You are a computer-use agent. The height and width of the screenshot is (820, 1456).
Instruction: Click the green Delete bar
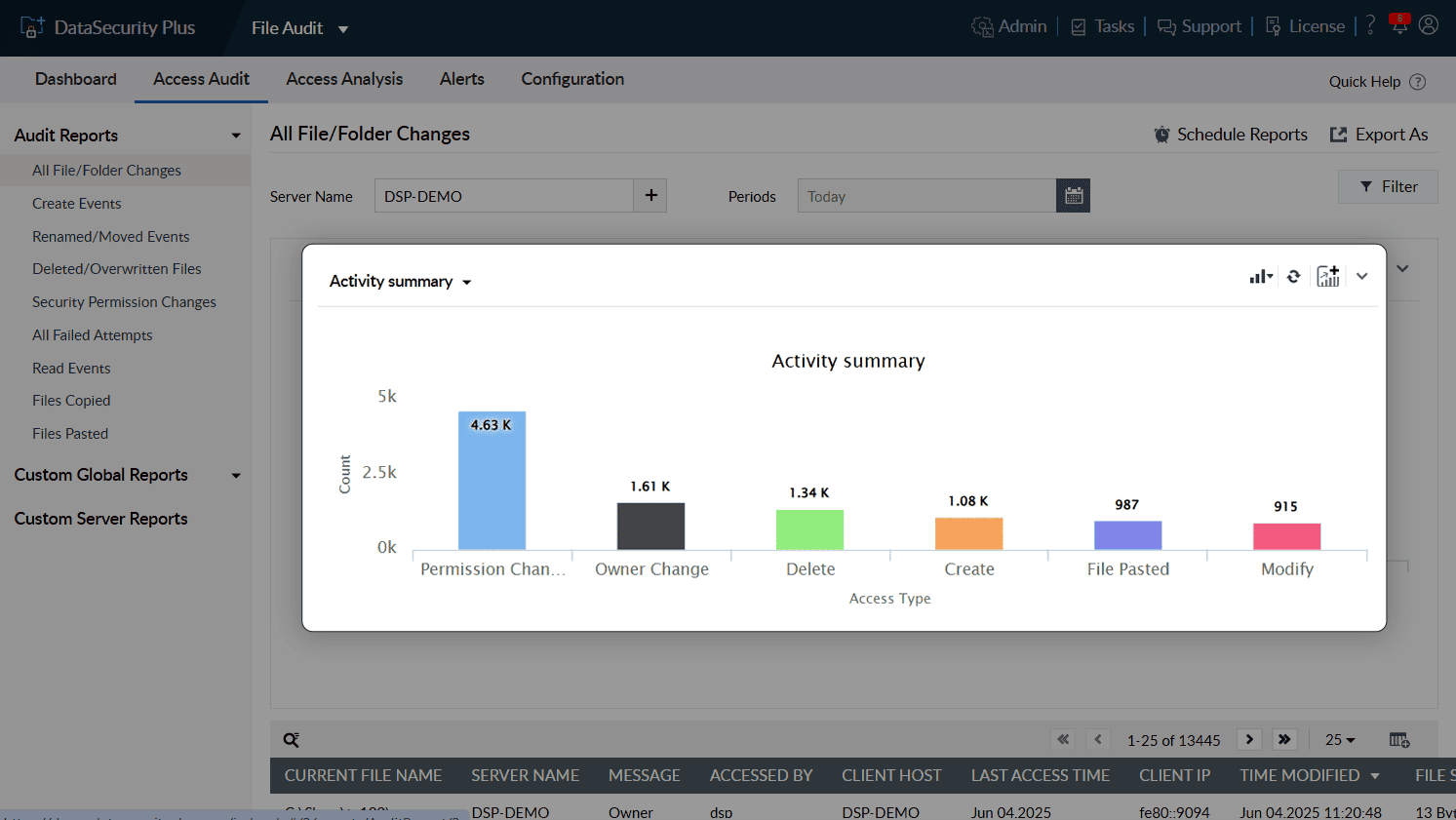[809, 530]
